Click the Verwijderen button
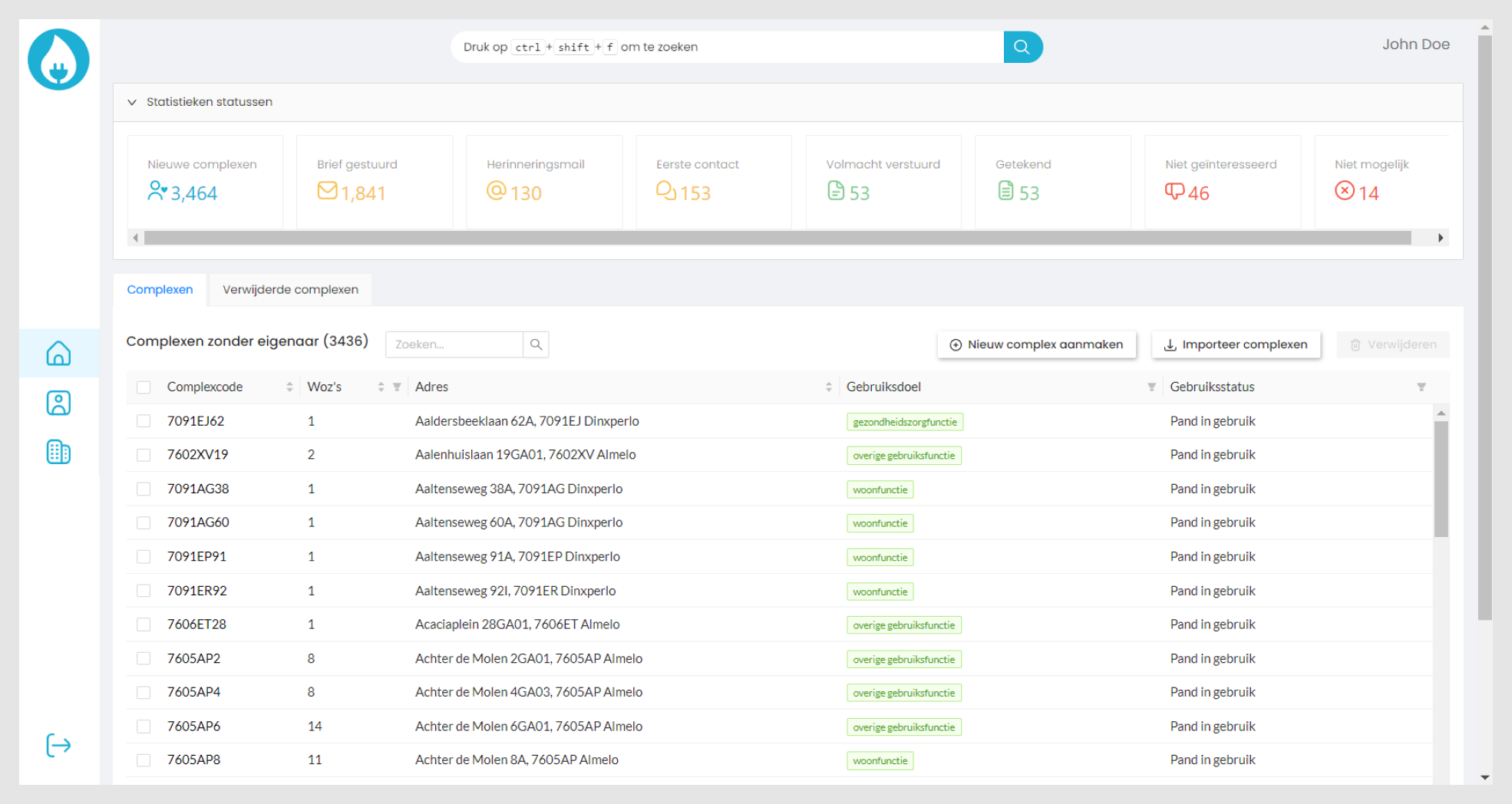The image size is (1512, 804). point(1393,344)
